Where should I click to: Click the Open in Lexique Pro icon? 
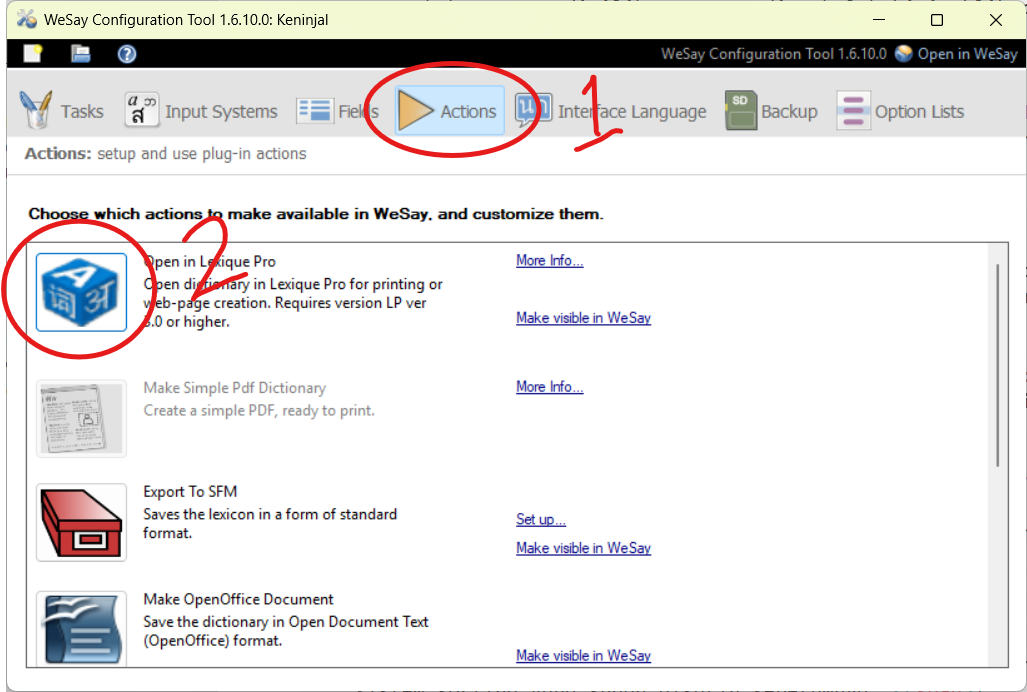[81, 292]
